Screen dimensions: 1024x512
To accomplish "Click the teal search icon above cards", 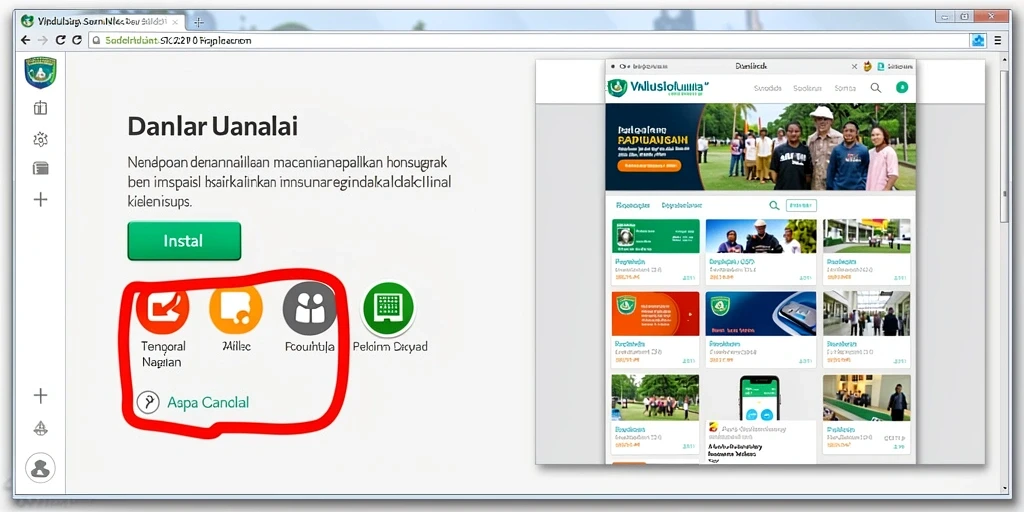I will [x=775, y=205].
